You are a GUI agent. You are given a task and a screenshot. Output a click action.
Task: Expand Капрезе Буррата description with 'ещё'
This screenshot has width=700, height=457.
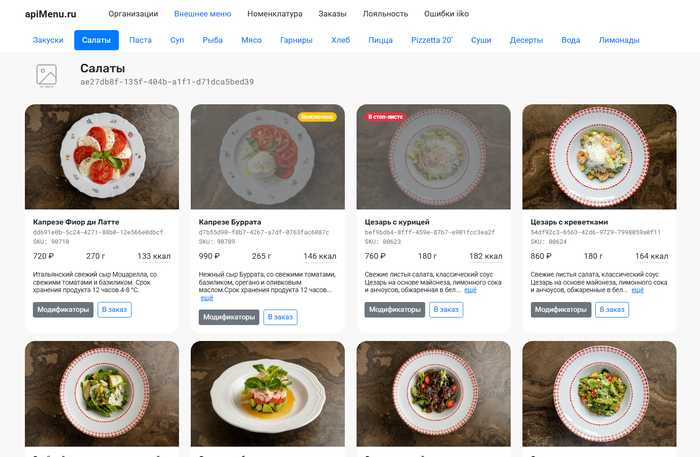point(207,297)
